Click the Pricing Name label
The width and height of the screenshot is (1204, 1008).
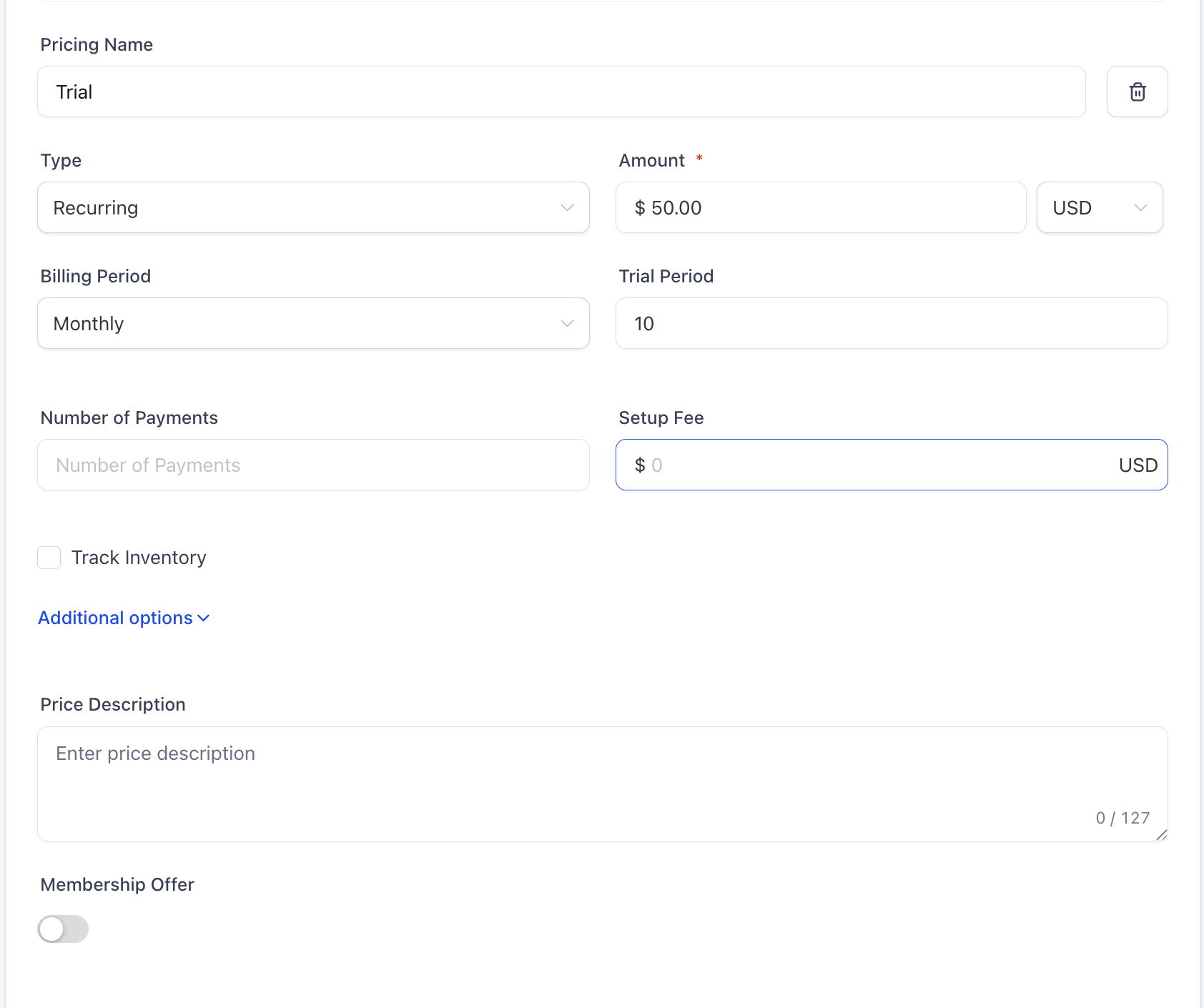coord(96,44)
